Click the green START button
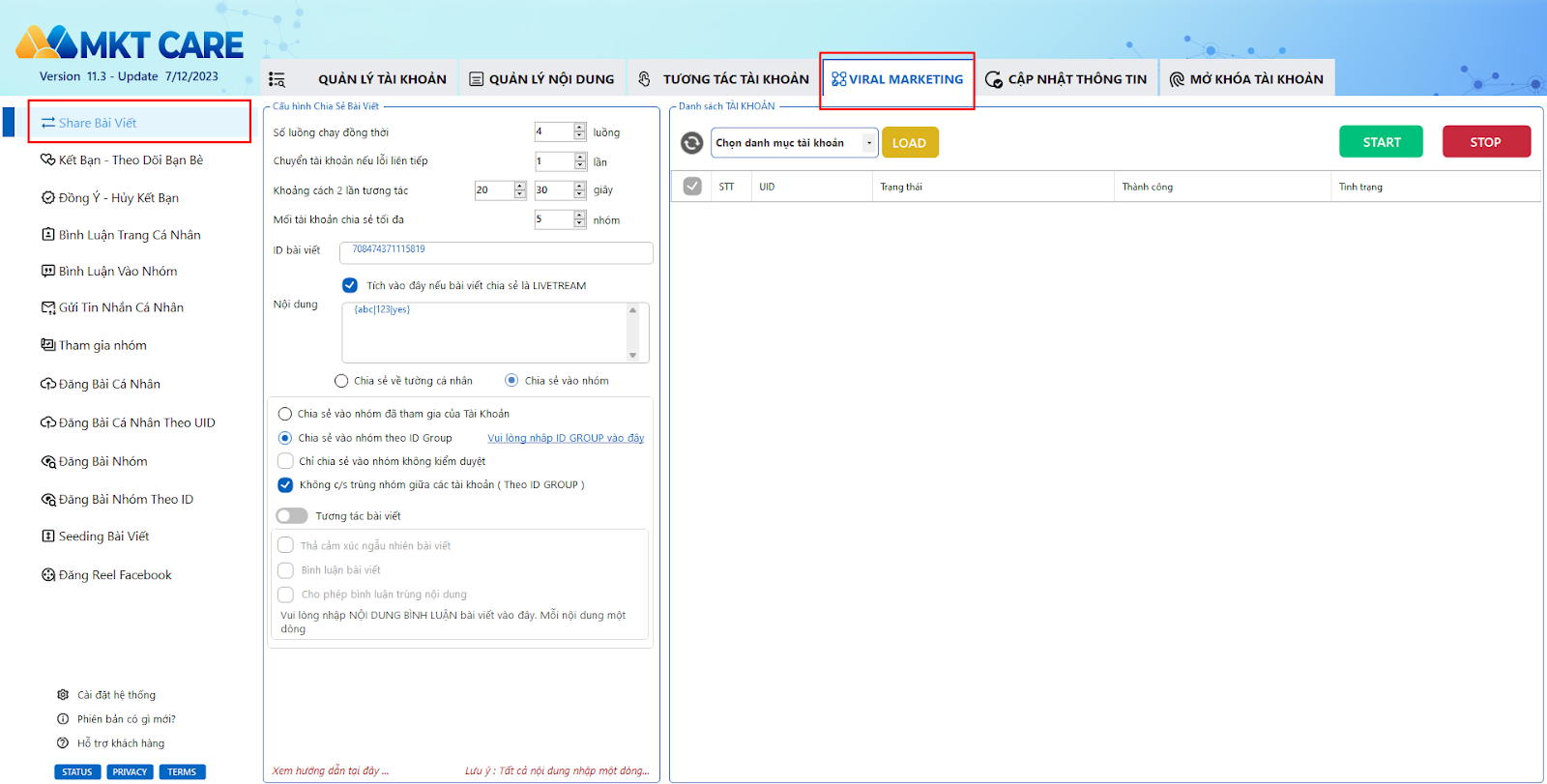This screenshot has height=784, width=1547. click(1381, 142)
